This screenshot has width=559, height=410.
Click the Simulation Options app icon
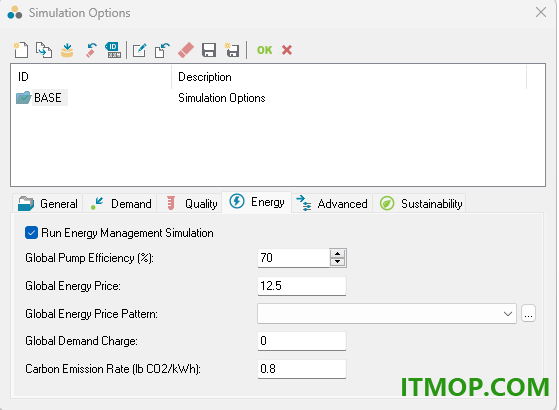(x=15, y=12)
